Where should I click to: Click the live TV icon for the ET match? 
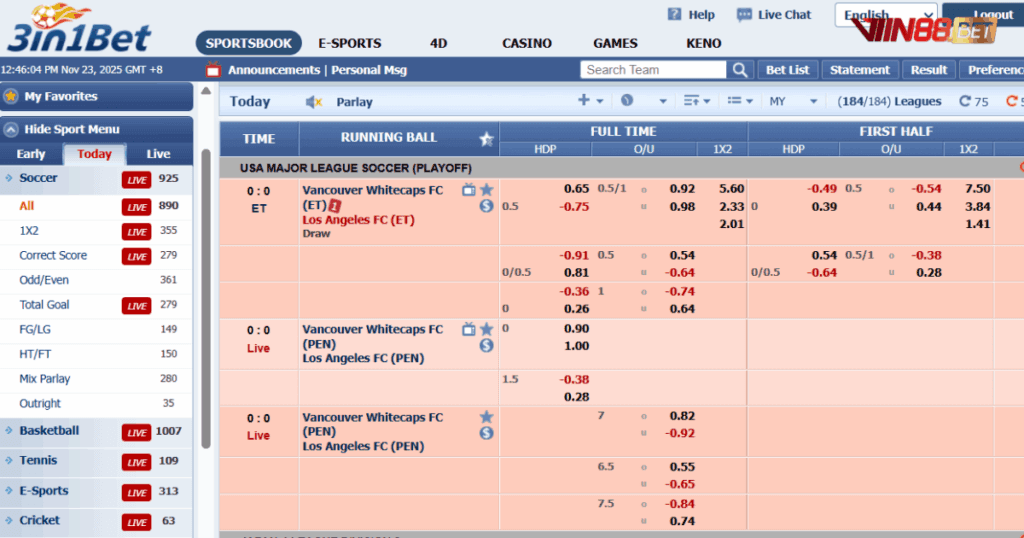pyautogui.click(x=468, y=189)
